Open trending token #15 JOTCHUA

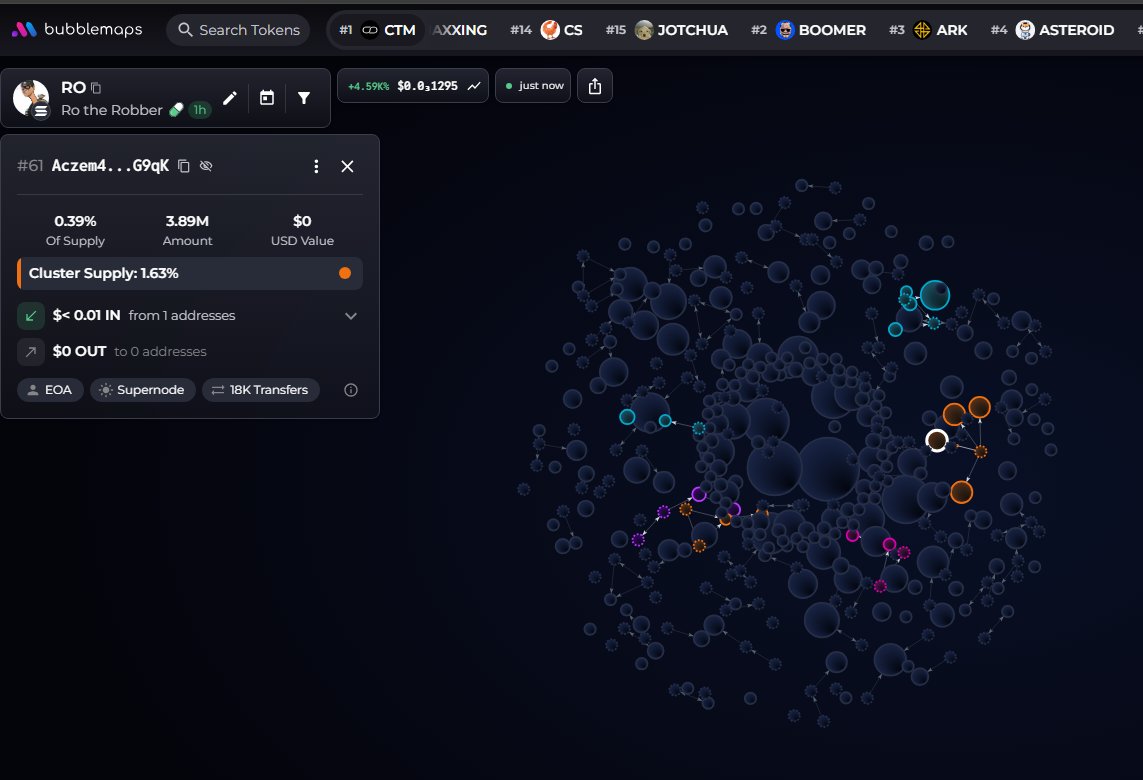click(667, 30)
